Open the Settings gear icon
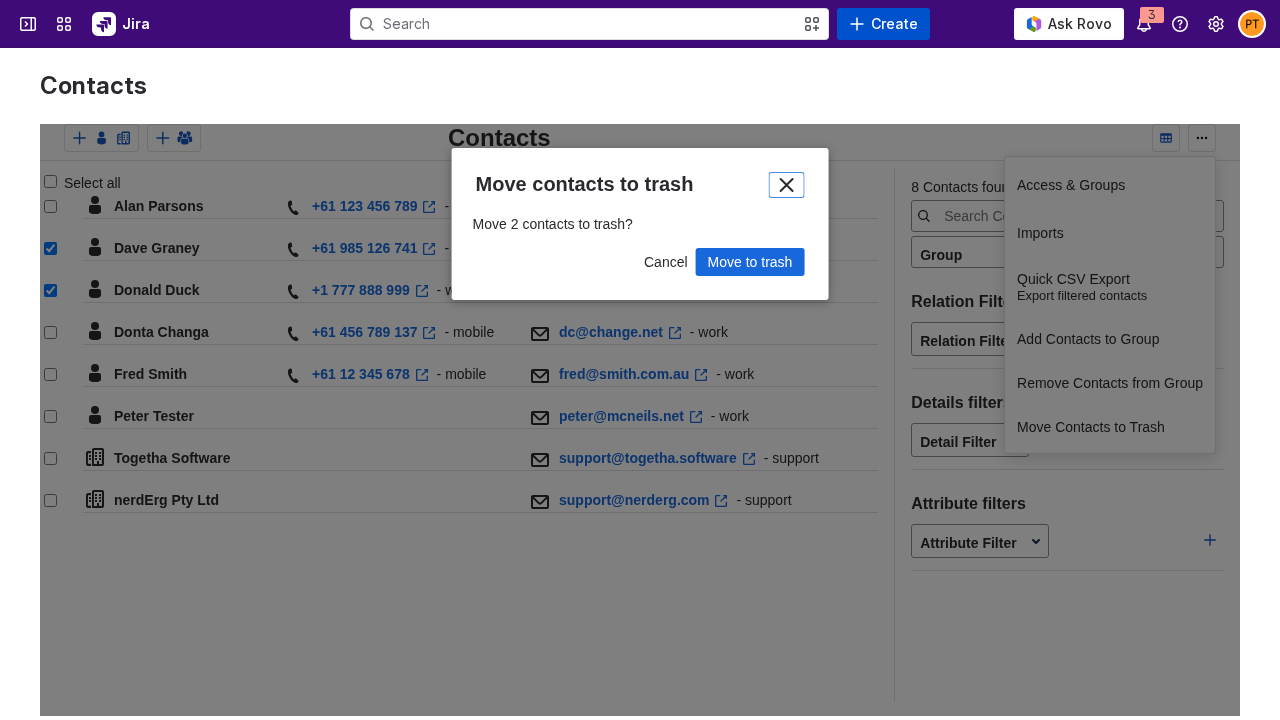The height and width of the screenshot is (720, 1280). pos(1216,24)
